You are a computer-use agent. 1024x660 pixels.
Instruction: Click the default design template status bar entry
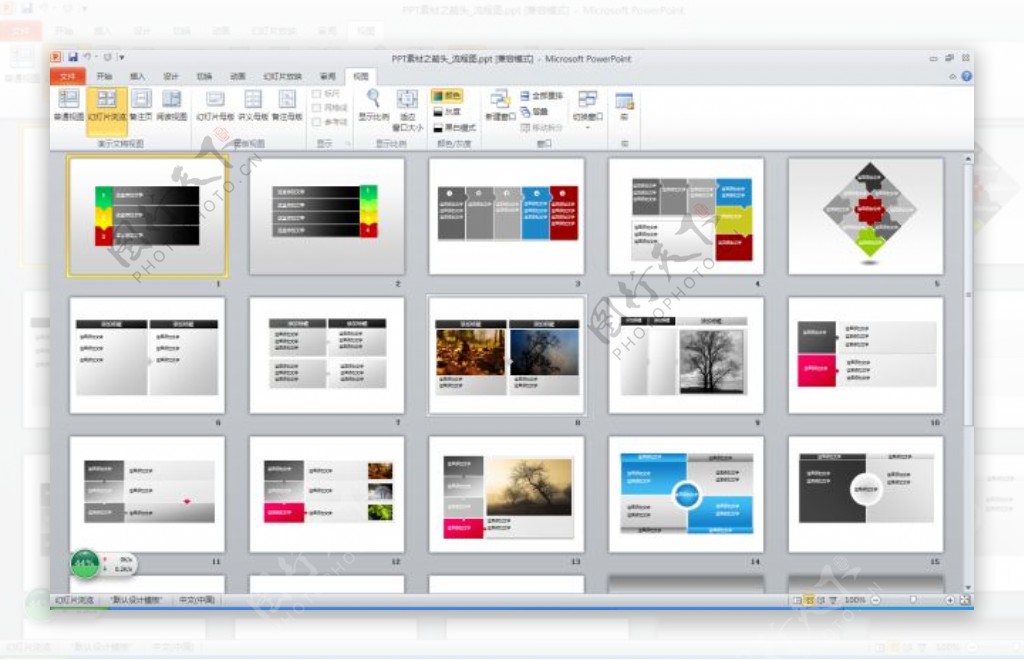136,600
